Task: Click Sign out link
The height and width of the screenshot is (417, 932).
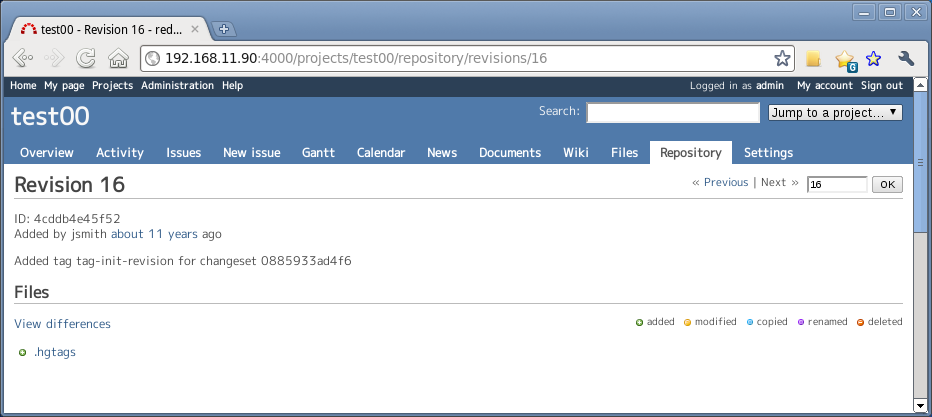Action: (x=881, y=86)
